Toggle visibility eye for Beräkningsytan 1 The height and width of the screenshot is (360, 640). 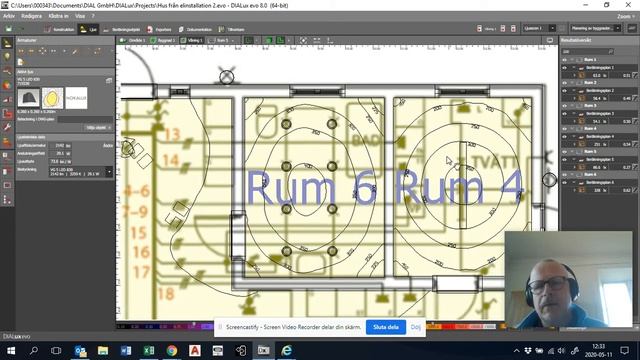564,68
